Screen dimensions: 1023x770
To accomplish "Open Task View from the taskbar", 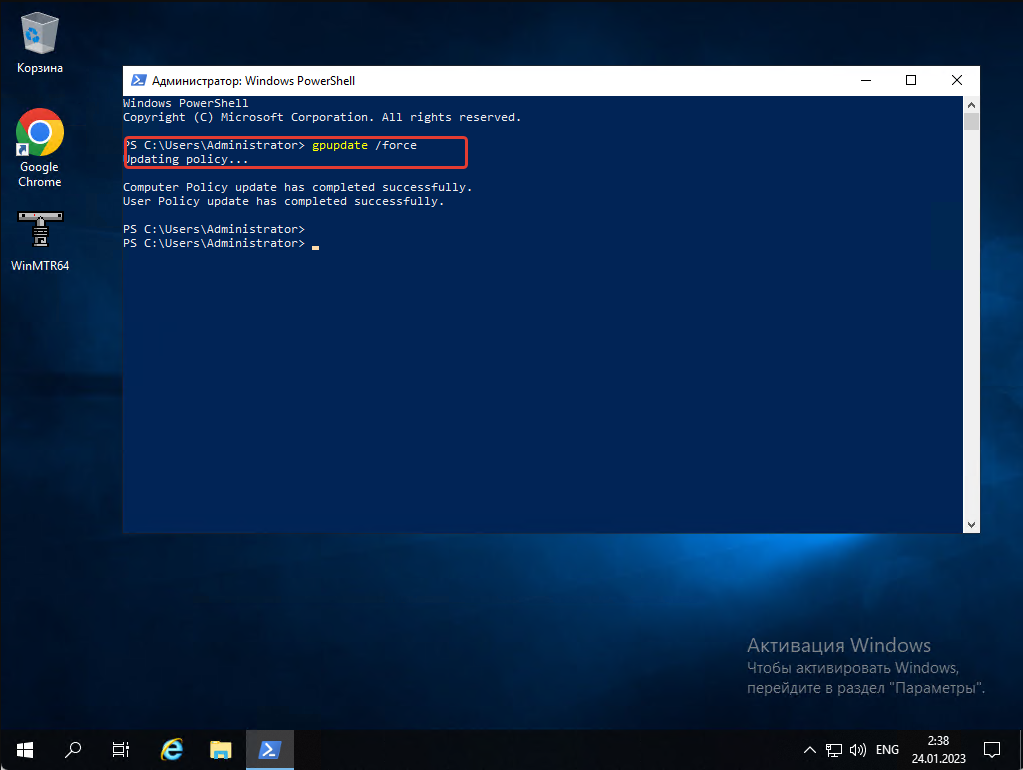I will click(120, 748).
